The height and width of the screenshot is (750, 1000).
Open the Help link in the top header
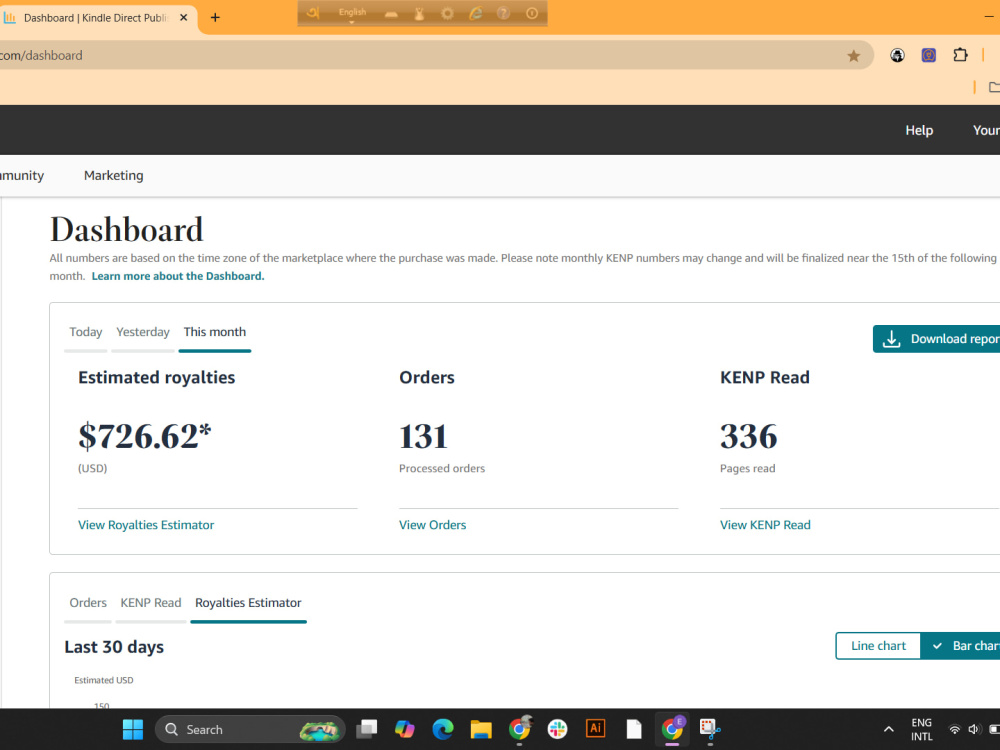[919, 130]
